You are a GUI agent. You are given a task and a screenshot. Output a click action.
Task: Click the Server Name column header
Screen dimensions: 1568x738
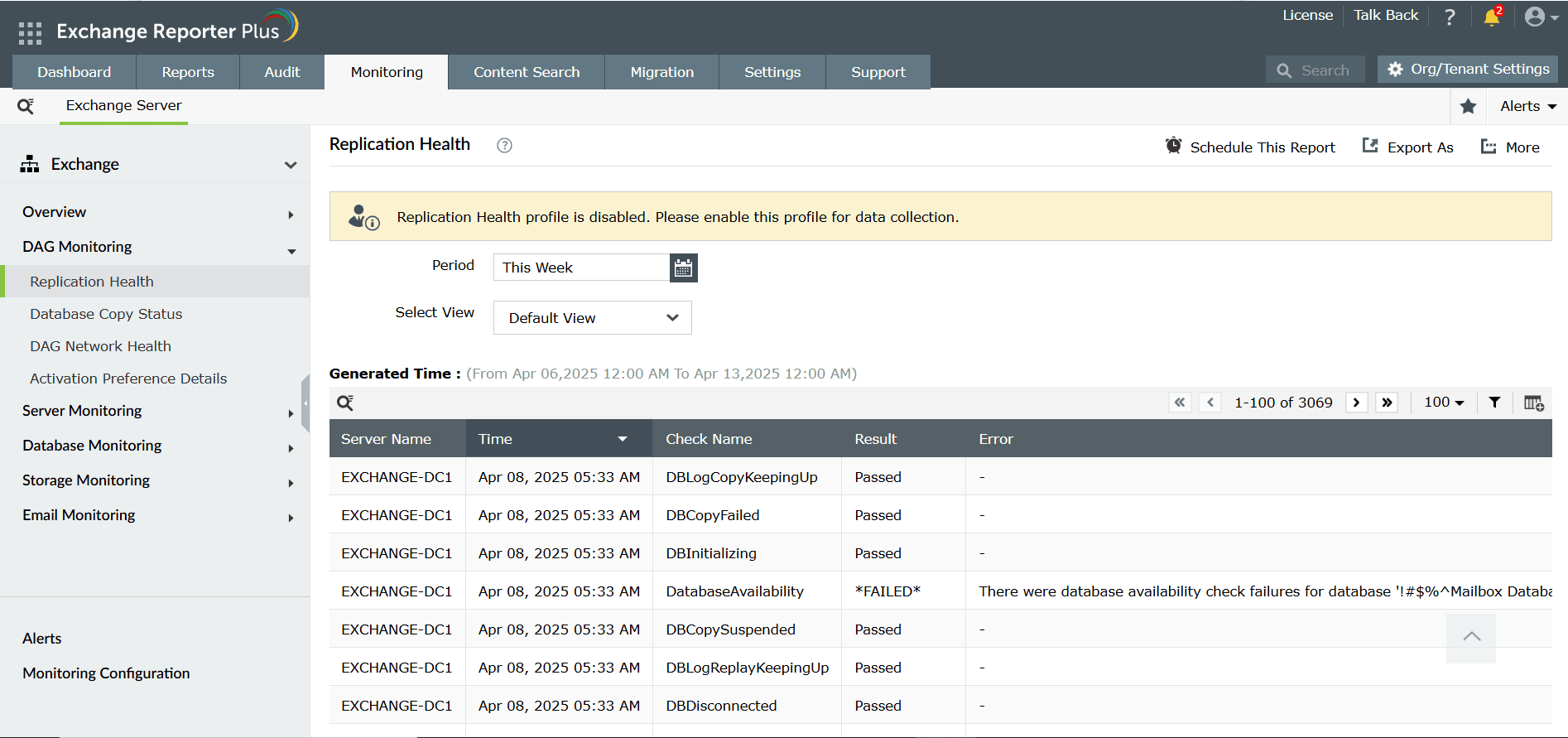coord(397,439)
